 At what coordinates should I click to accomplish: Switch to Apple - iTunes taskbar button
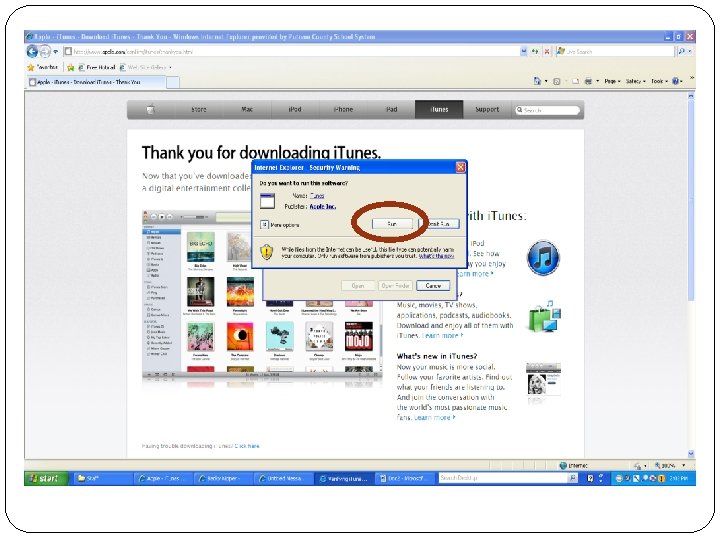point(163,478)
